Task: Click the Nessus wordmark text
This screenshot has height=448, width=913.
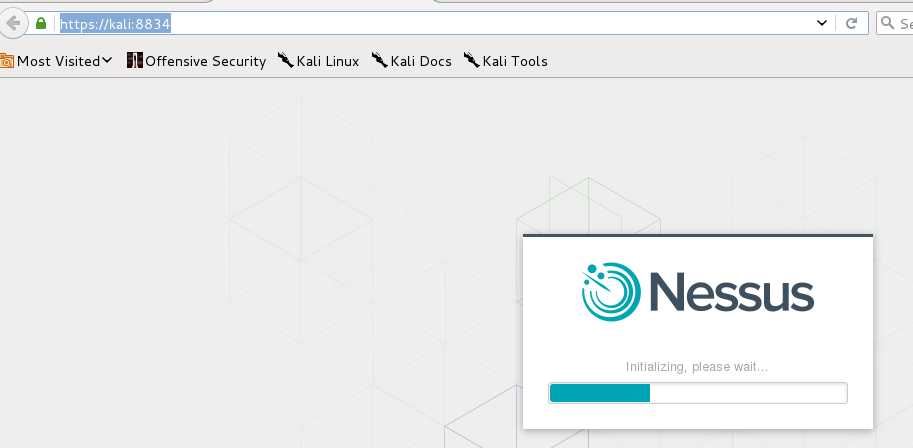Action: (x=731, y=292)
